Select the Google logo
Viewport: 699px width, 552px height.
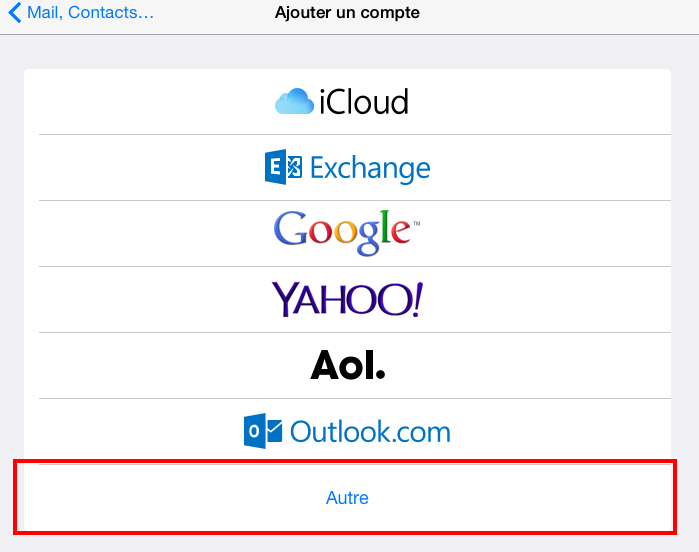point(347,230)
